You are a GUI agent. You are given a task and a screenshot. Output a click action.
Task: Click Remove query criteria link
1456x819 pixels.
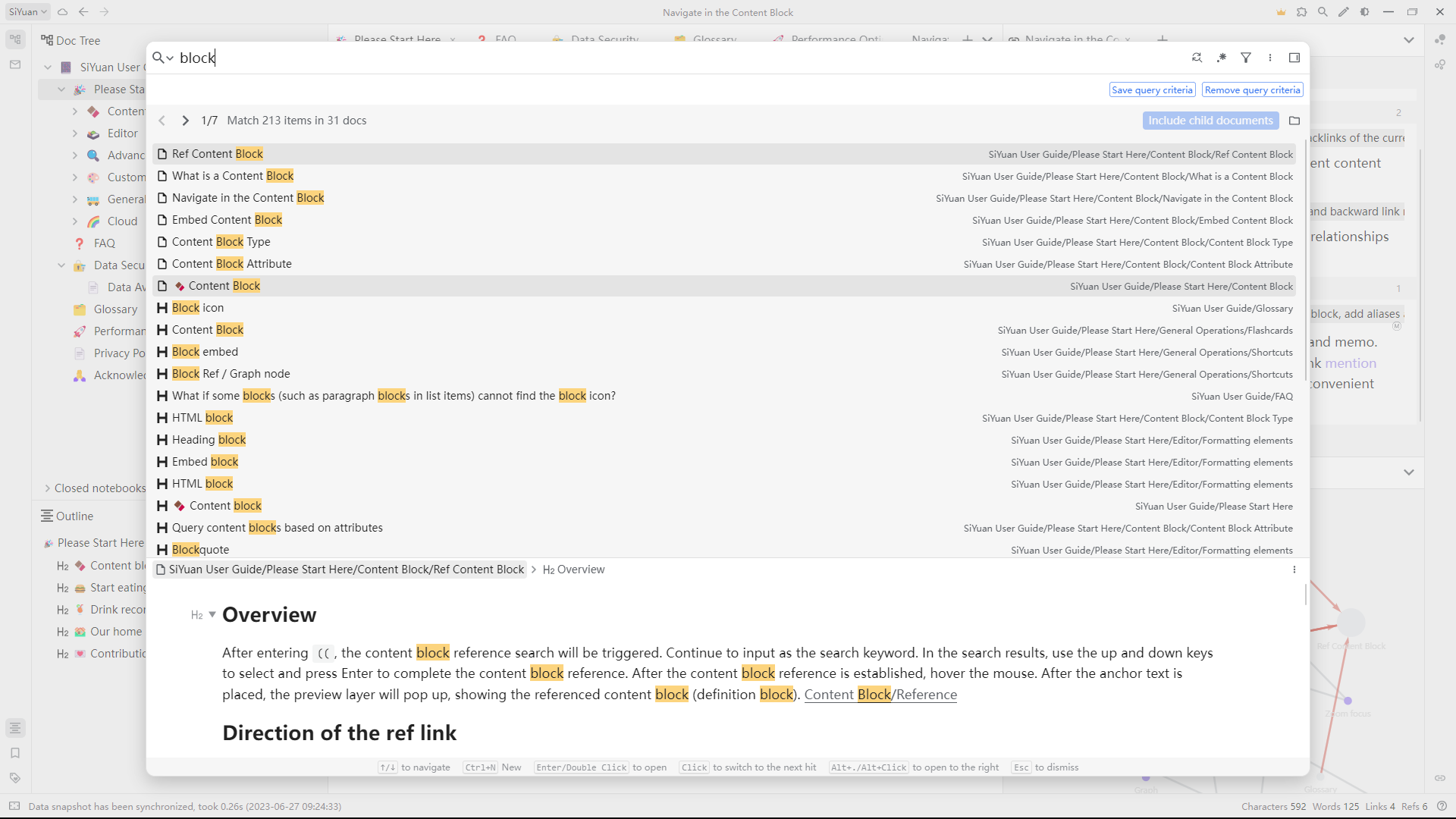point(1251,89)
